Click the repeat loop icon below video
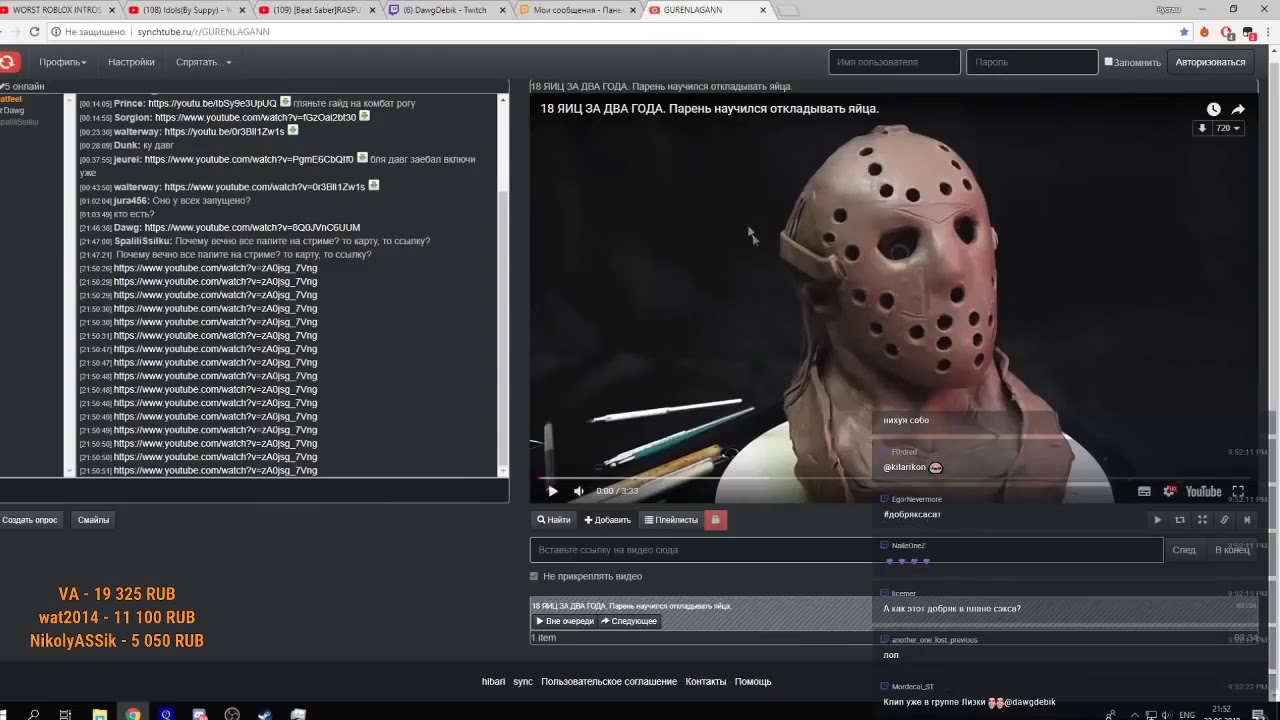The image size is (1280, 720). tap(1180, 520)
